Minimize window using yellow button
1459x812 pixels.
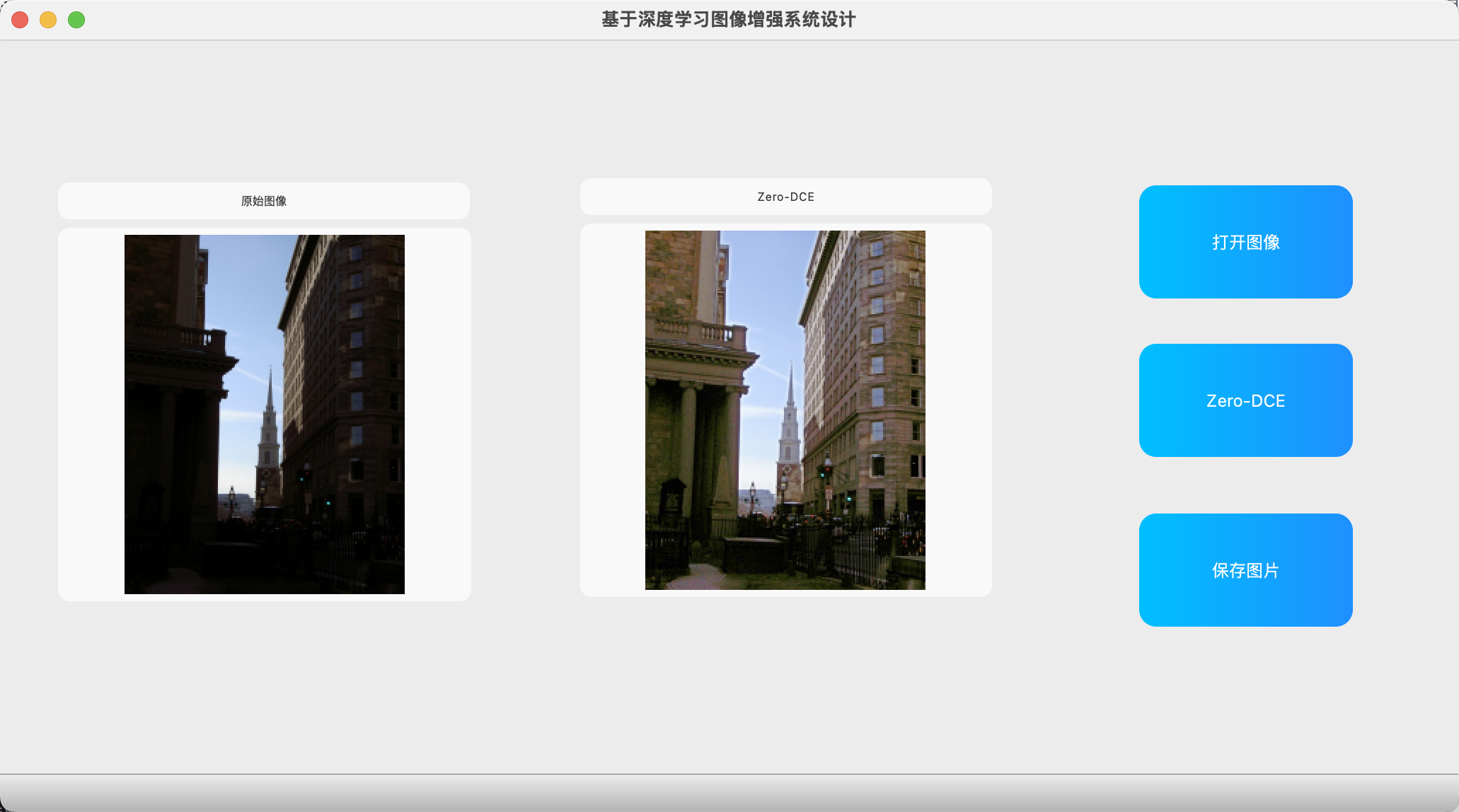(48, 20)
